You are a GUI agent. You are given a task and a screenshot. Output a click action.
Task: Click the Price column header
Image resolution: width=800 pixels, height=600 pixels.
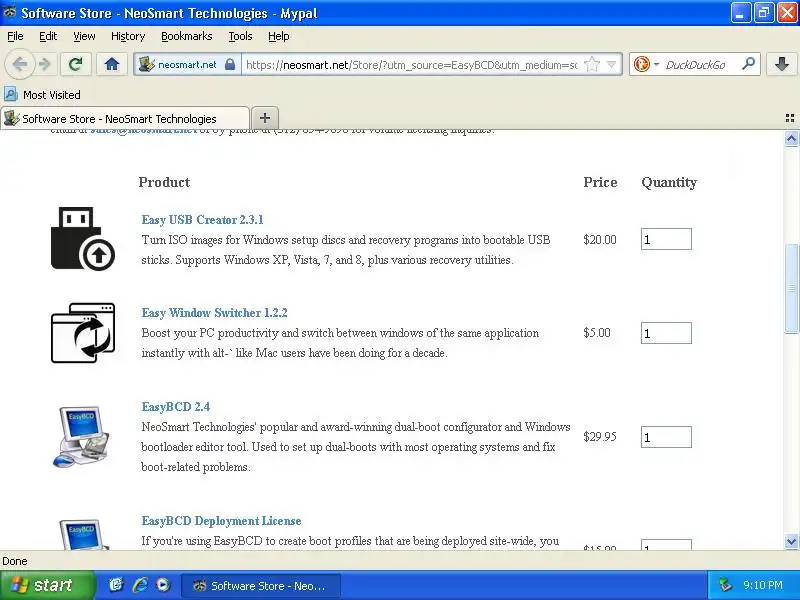click(x=601, y=182)
